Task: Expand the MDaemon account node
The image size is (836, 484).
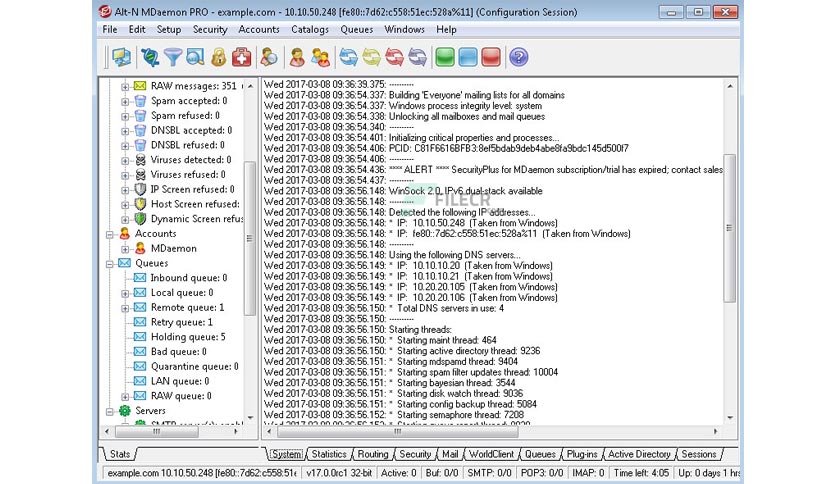Action: click(x=125, y=249)
